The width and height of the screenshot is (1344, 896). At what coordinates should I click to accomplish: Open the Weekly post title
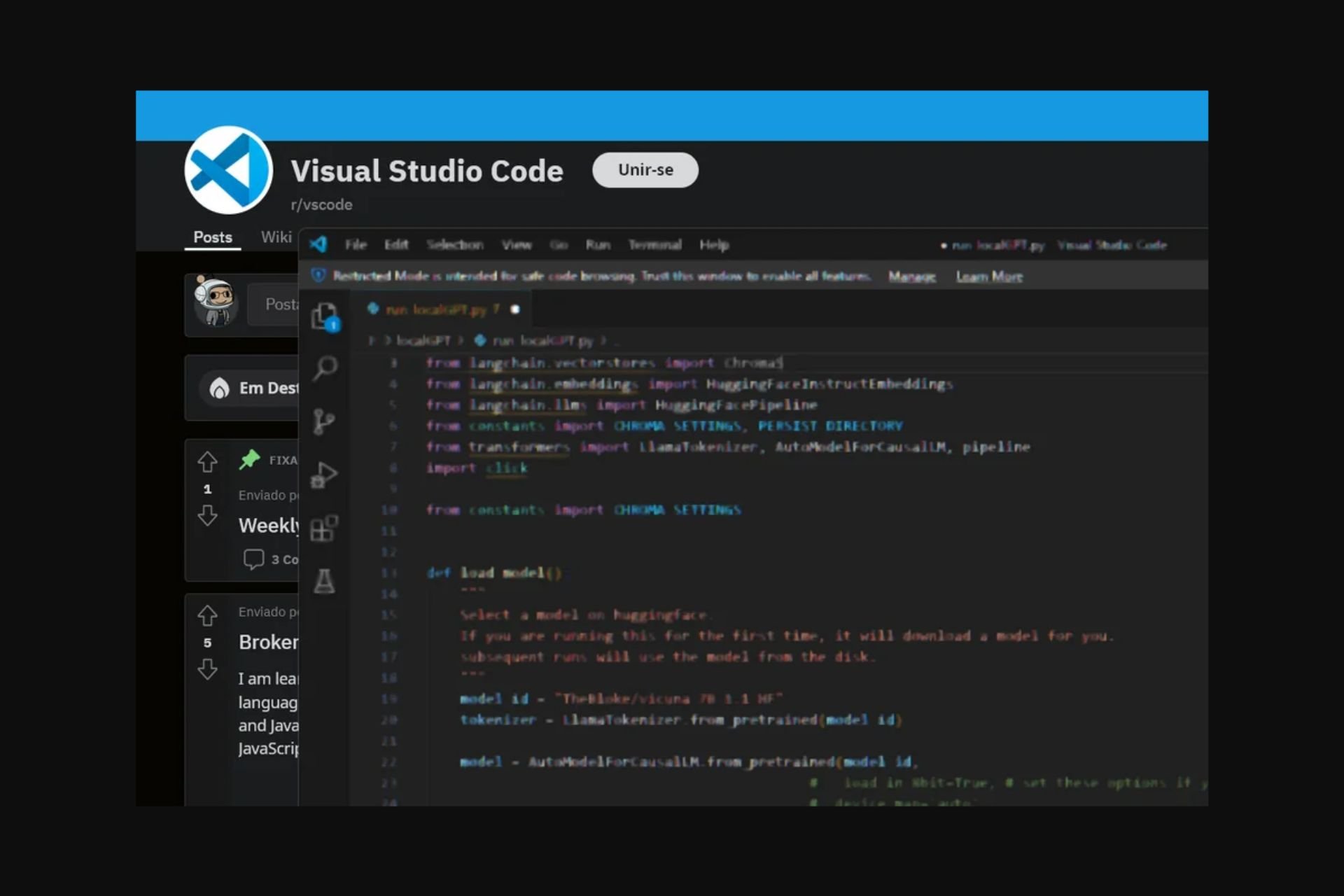[x=269, y=525]
